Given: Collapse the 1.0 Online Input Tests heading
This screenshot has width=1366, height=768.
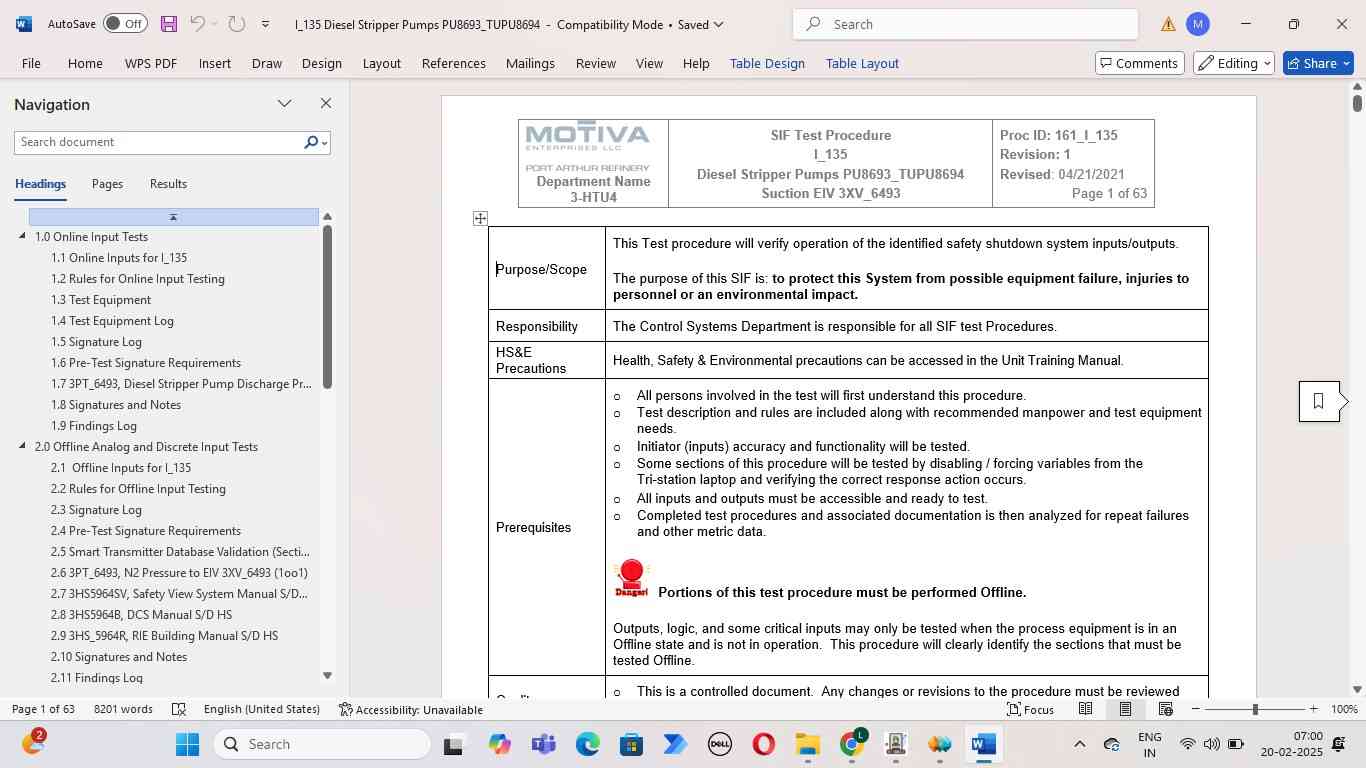Looking at the screenshot, I should coord(23,237).
